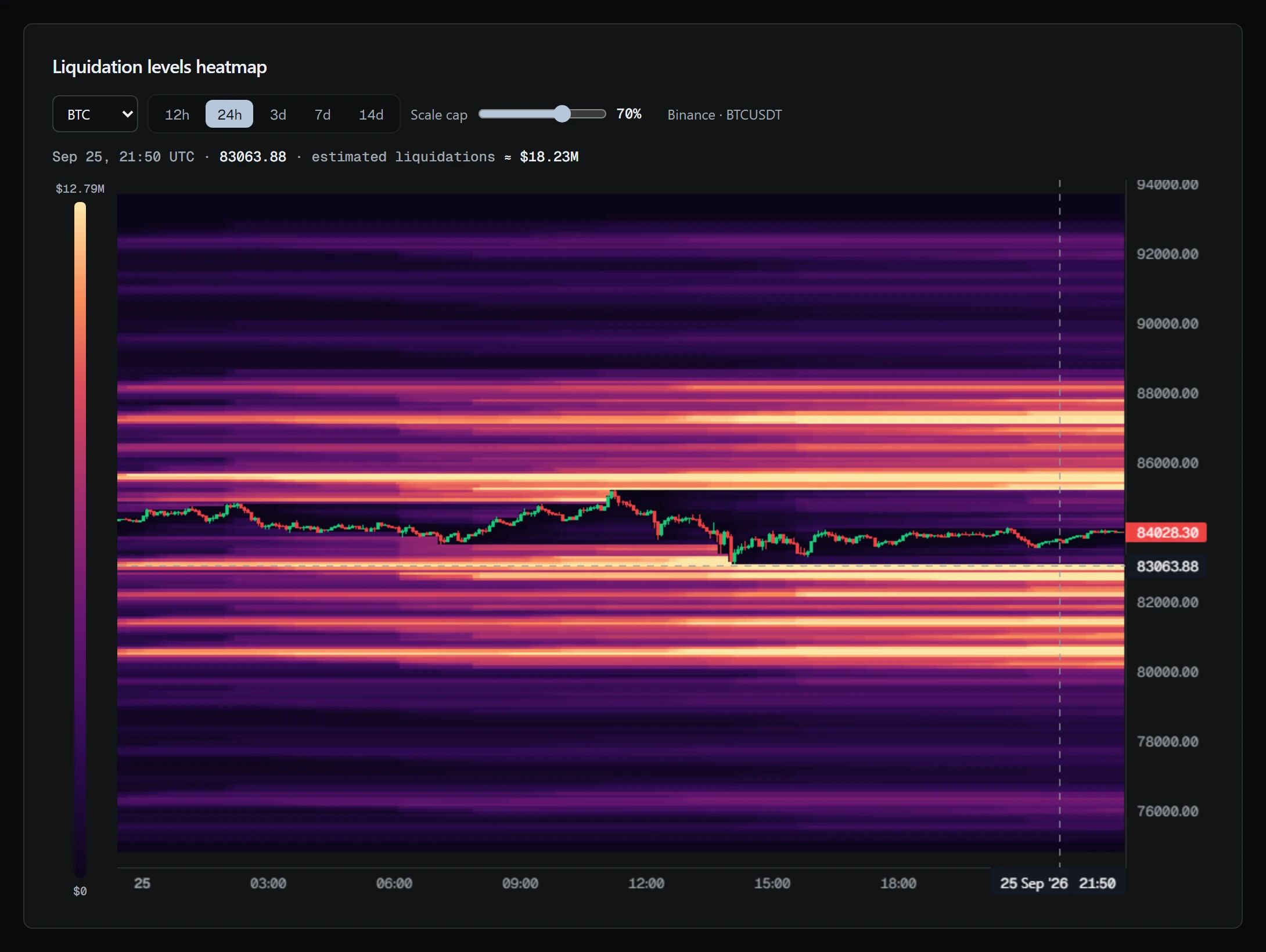Click the 03:00 time axis label

tap(268, 883)
